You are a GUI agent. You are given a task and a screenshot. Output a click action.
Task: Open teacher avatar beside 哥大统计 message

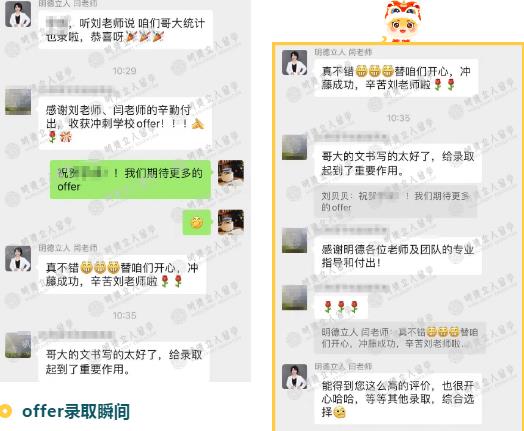pyautogui.click(x=18, y=14)
